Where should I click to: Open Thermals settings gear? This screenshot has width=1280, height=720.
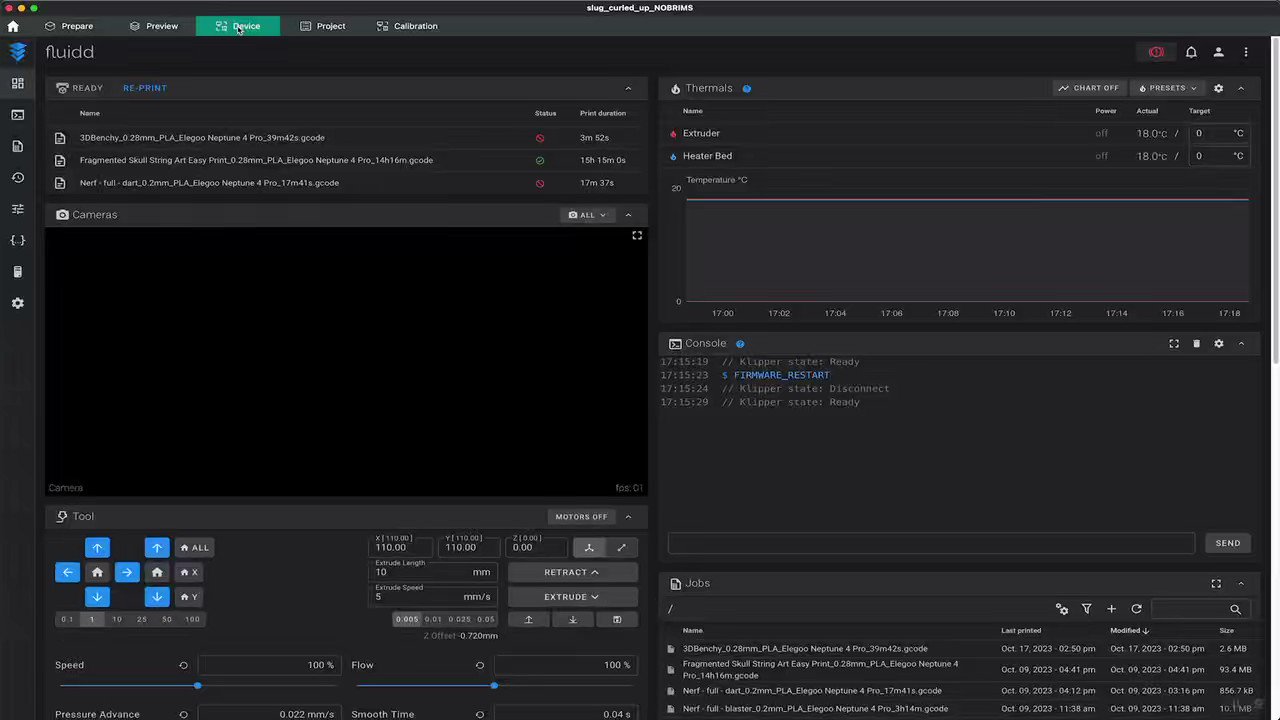(1218, 88)
